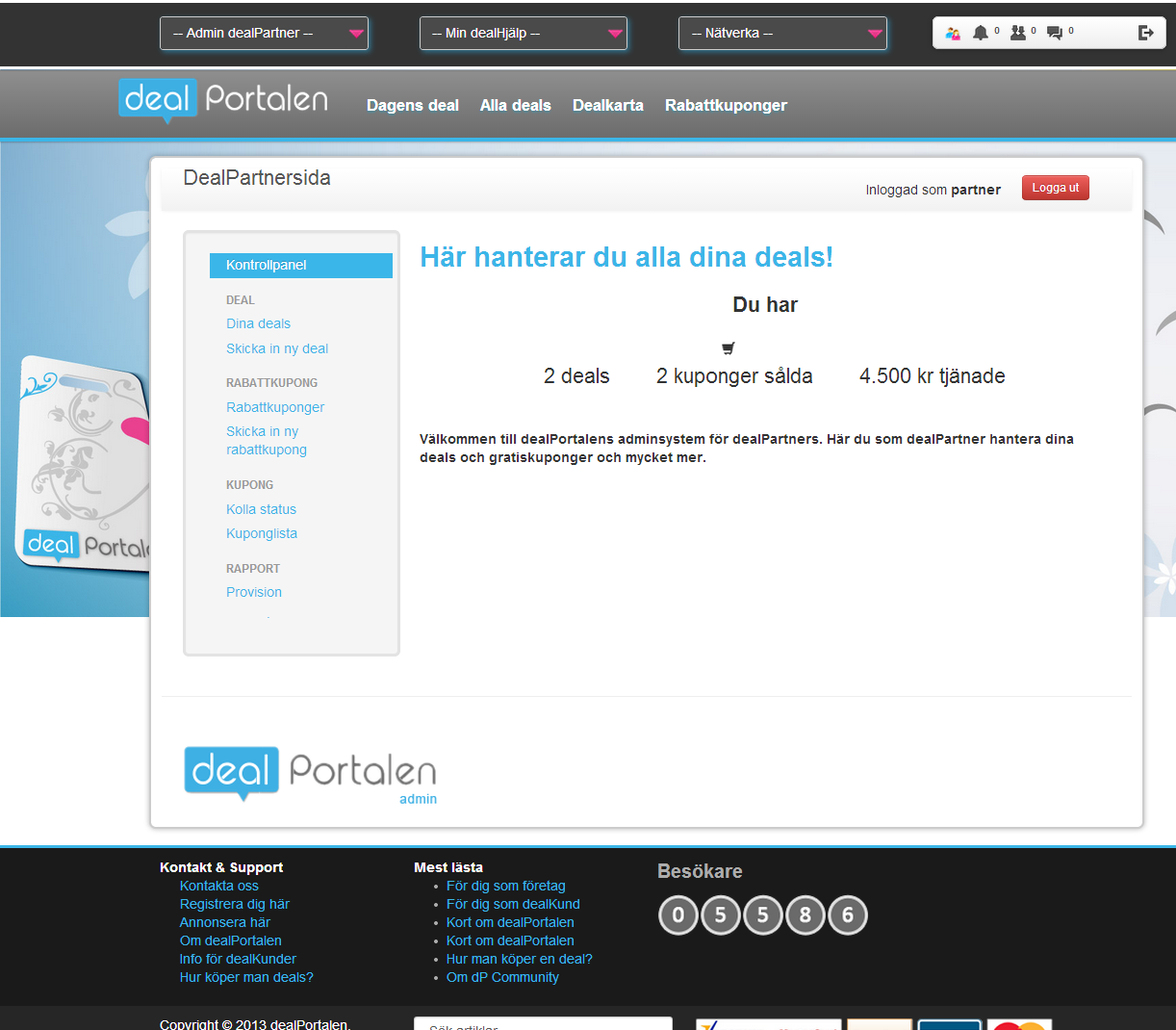View followers using the group icon
1176x1030 pixels.
(1017, 32)
